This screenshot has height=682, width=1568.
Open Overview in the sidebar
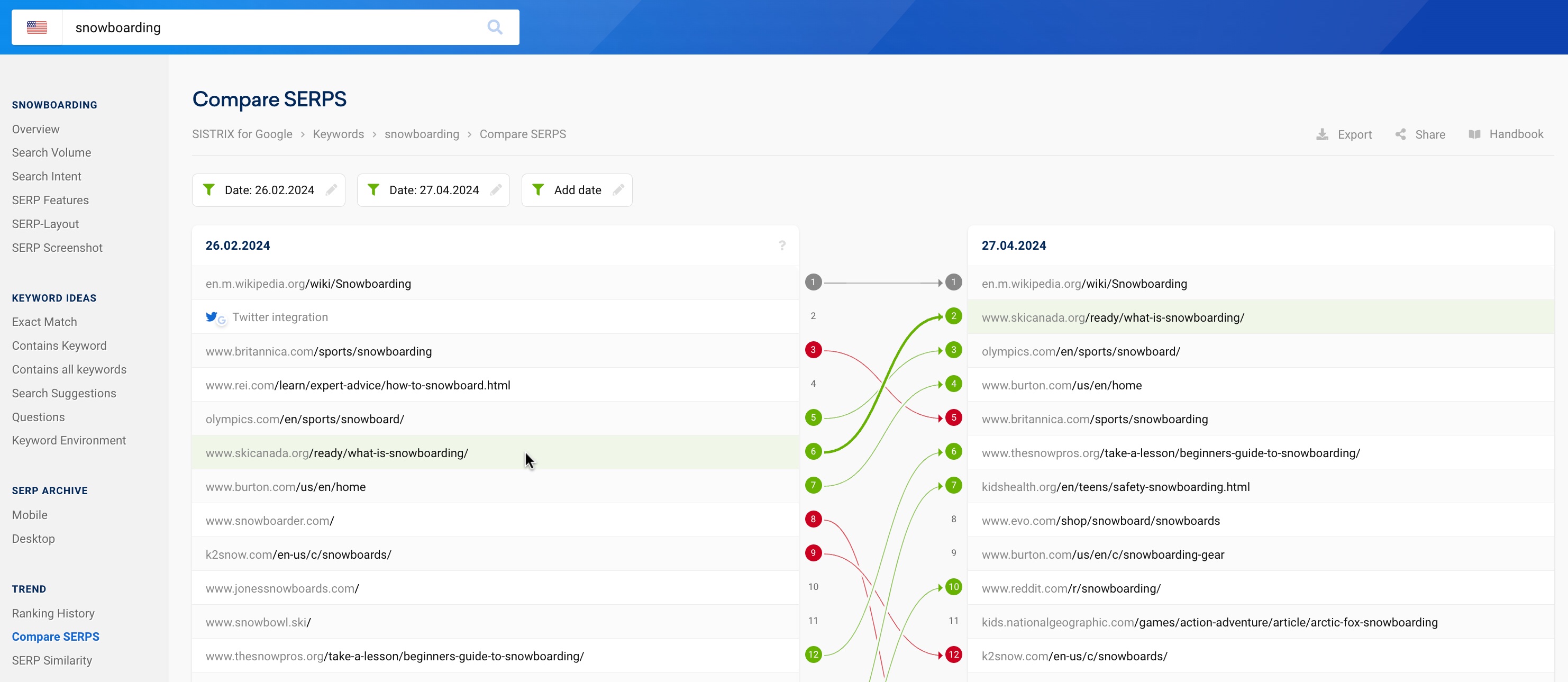pyautogui.click(x=36, y=129)
